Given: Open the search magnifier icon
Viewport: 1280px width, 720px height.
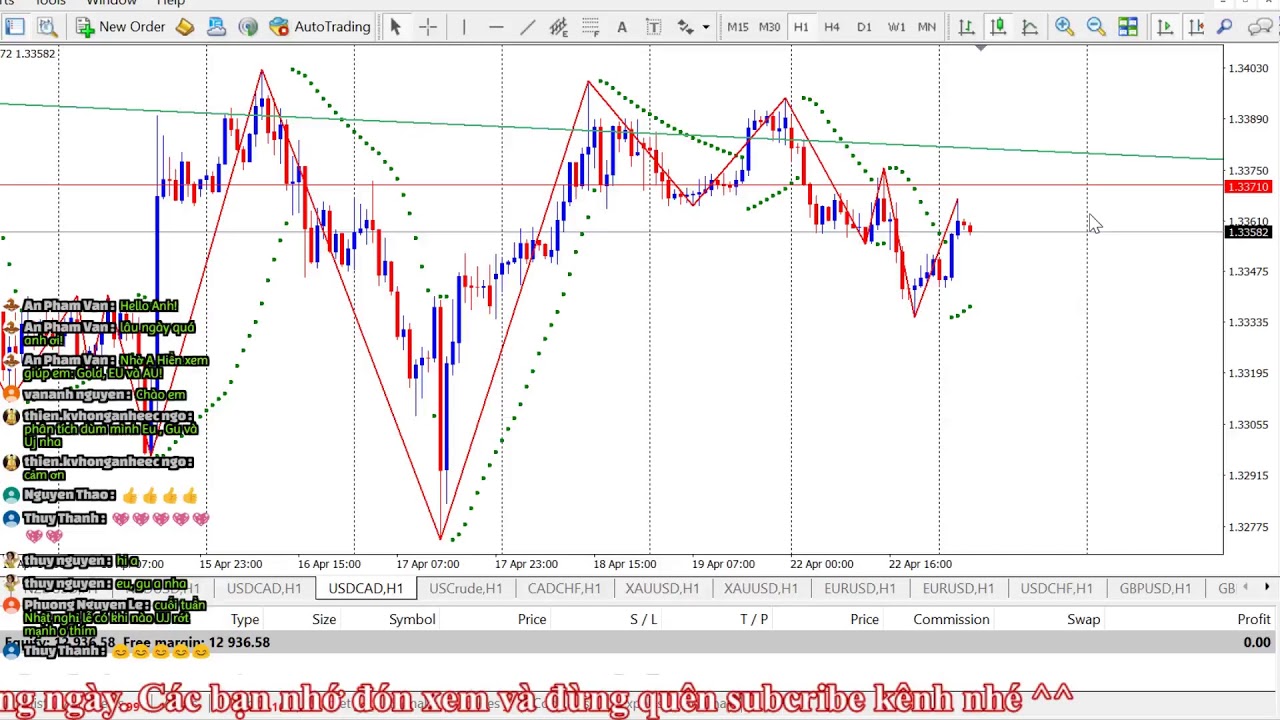Looking at the screenshot, I should (1224, 27).
